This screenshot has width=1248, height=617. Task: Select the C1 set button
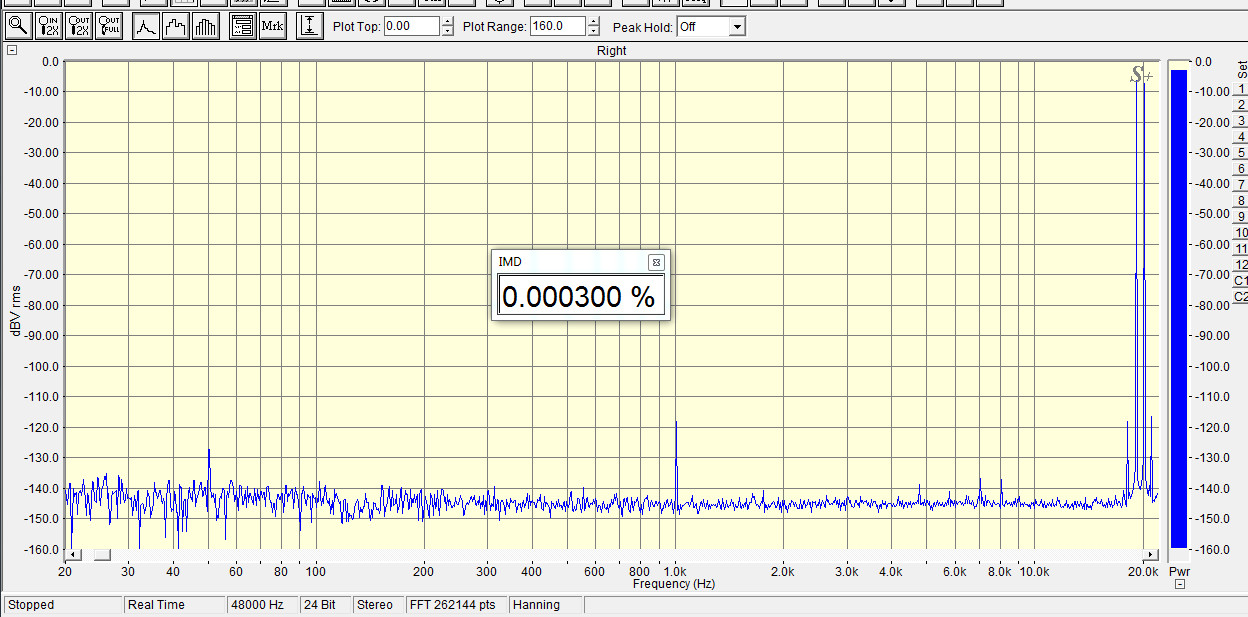(1241, 282)
